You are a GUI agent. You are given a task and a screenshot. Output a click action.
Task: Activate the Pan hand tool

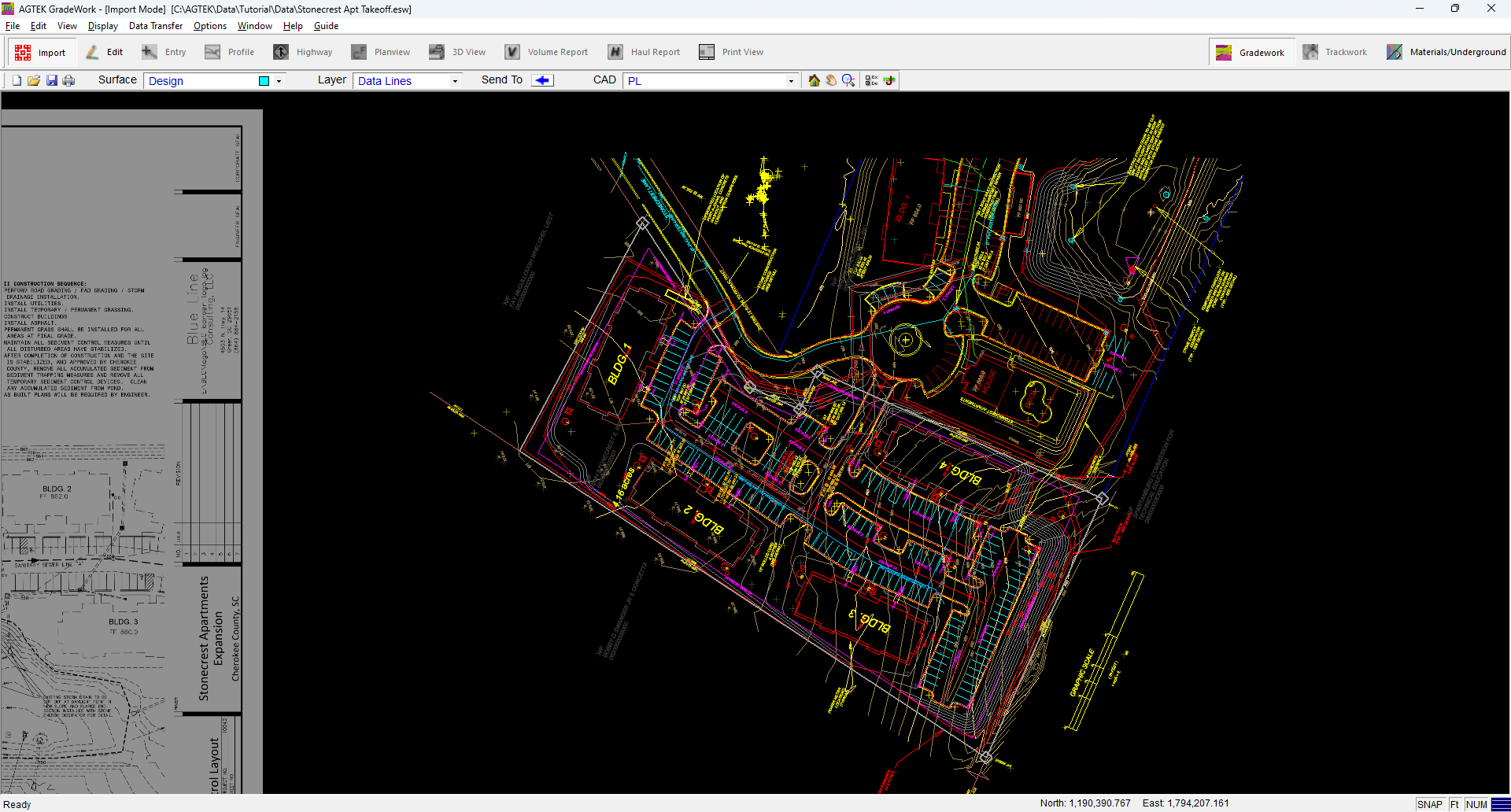831,79
